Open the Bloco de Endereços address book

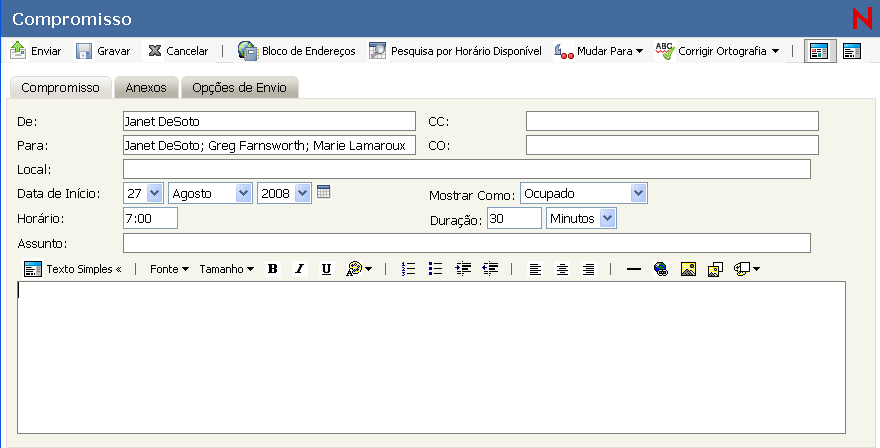pos(296,51)
